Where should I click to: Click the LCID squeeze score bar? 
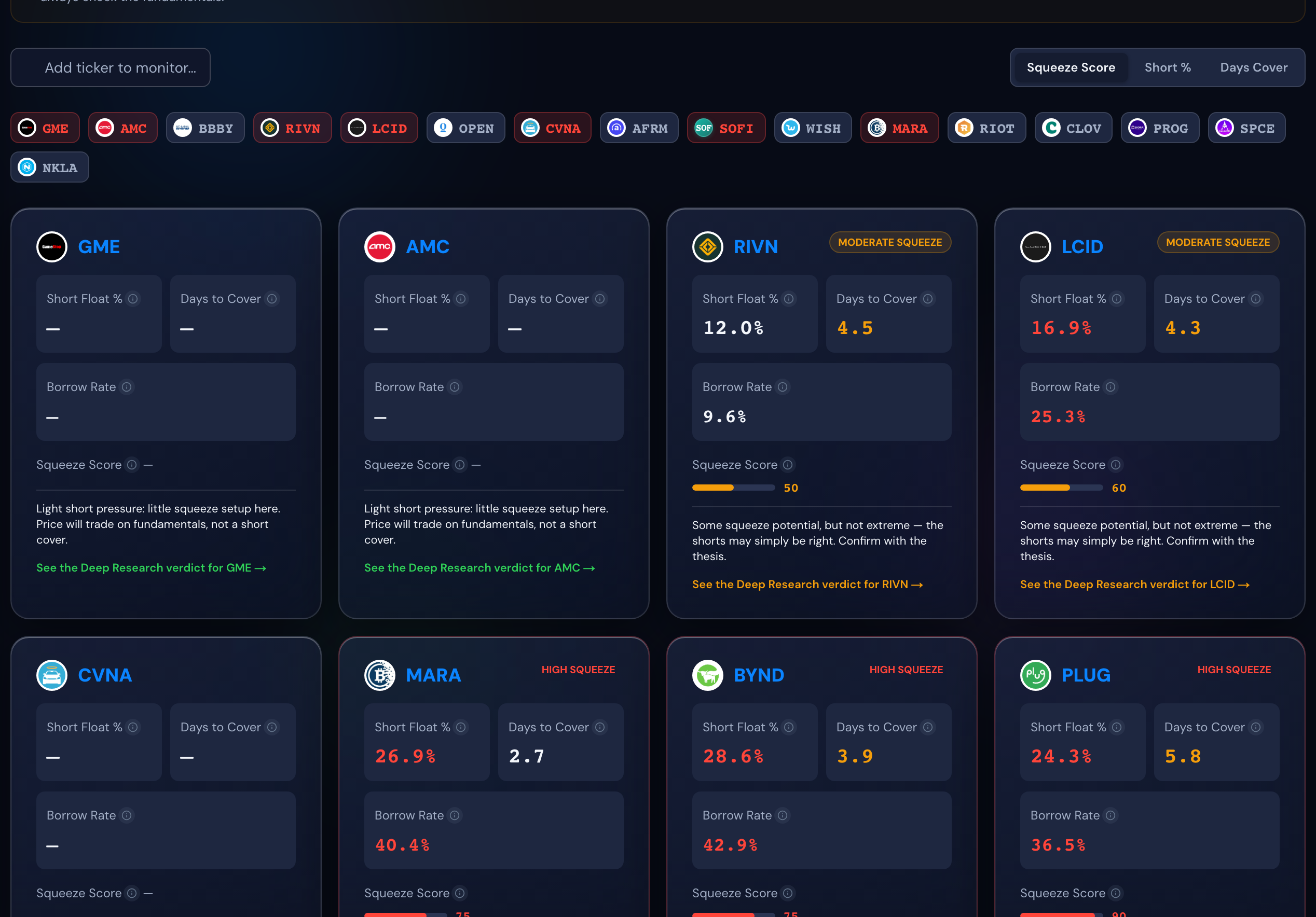point(1061,488)
